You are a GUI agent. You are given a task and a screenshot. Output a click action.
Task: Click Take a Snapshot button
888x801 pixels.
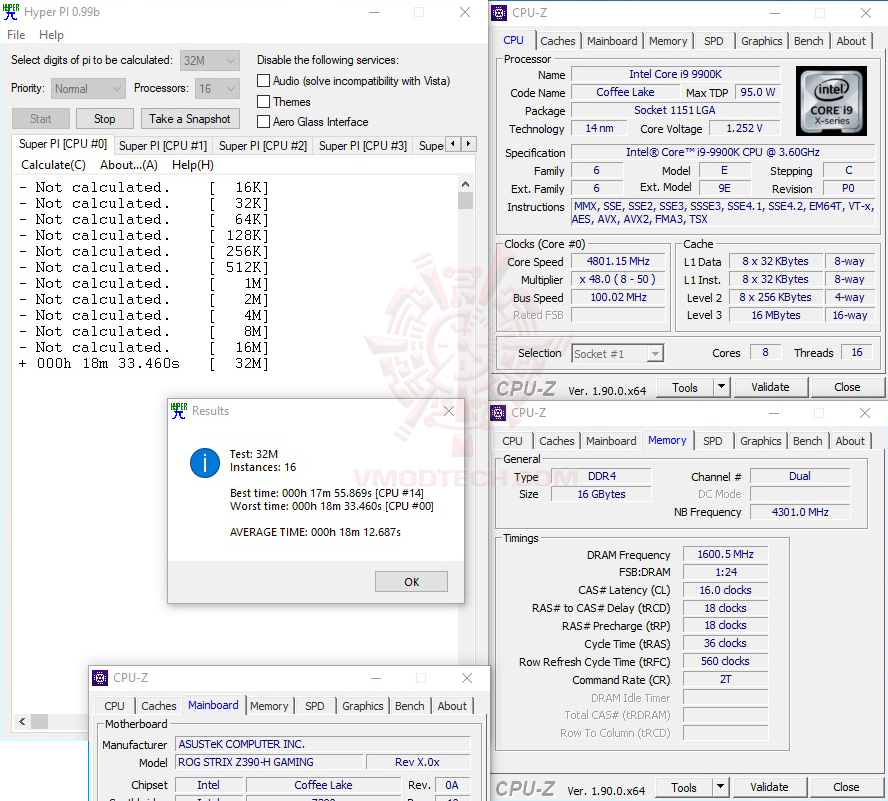click(190, 119)
